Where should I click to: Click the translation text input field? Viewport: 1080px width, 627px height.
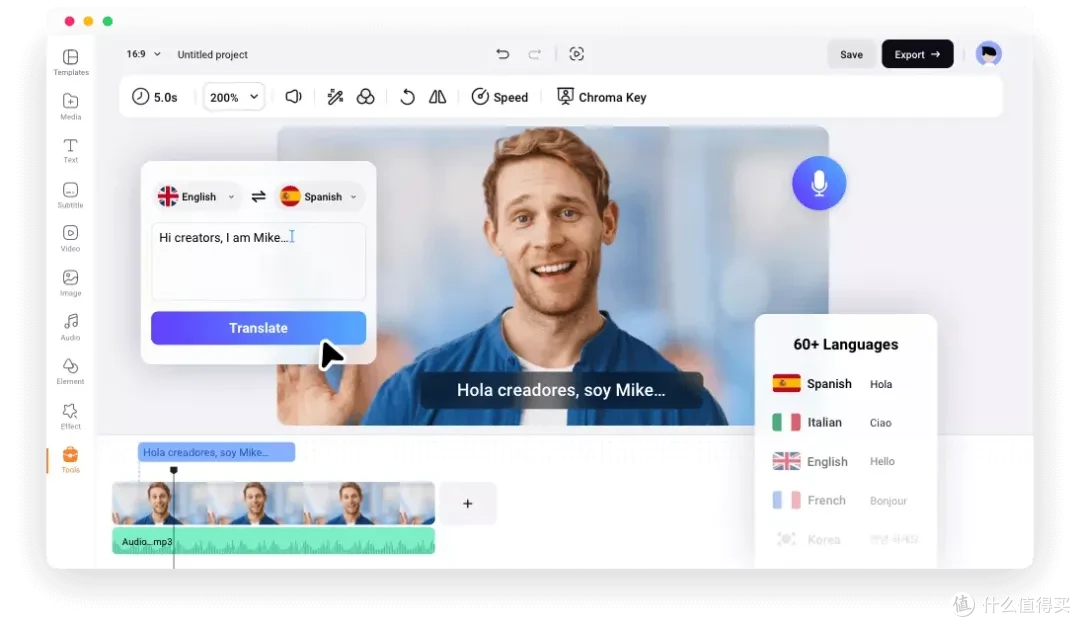pyautogui.click(x=258, y=261)
